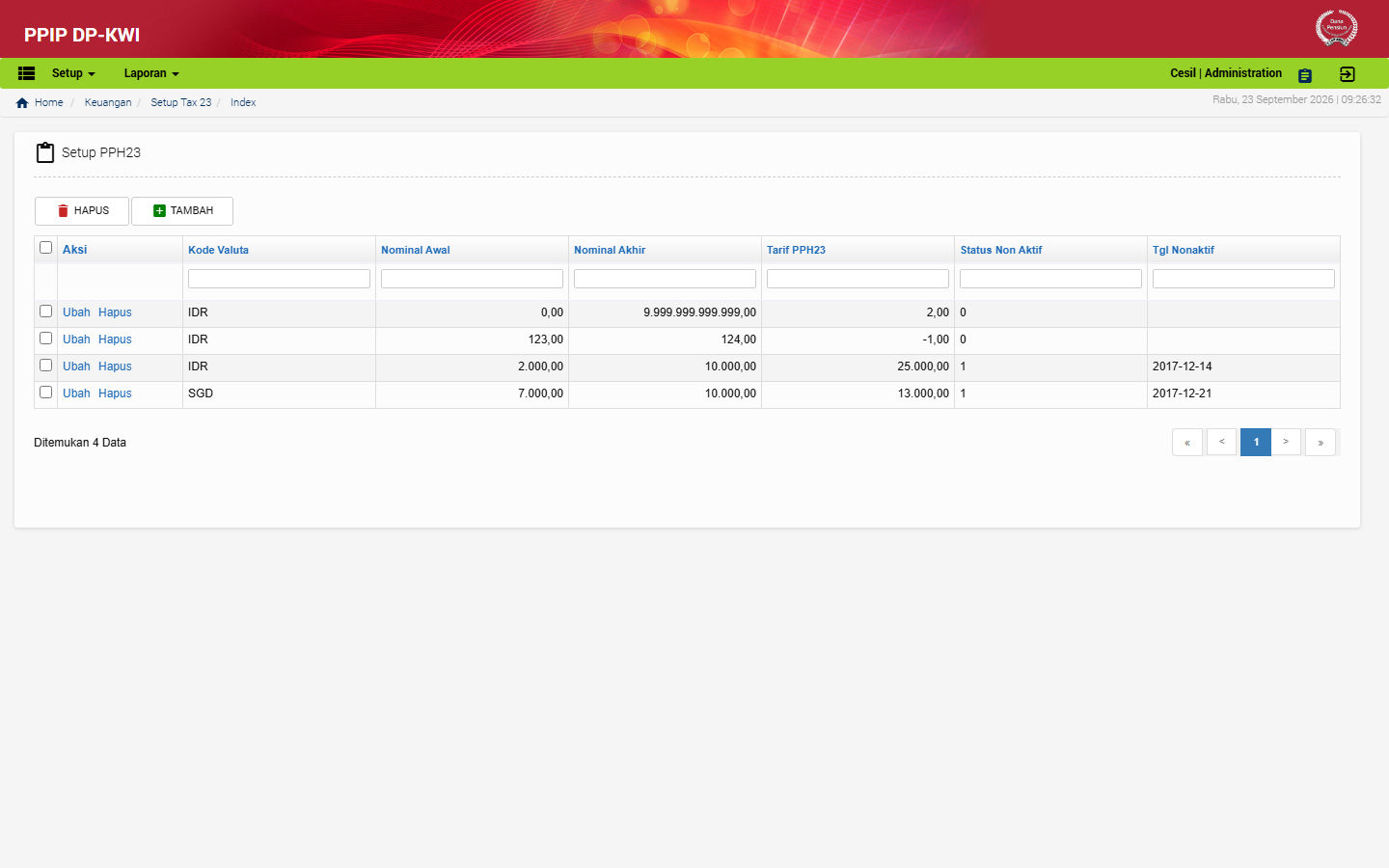The width and height of the screenshot is (1389, 868).
Task: Click Hapus on the 124,00 nominal akhir row
Action: (x=115, y=339)
